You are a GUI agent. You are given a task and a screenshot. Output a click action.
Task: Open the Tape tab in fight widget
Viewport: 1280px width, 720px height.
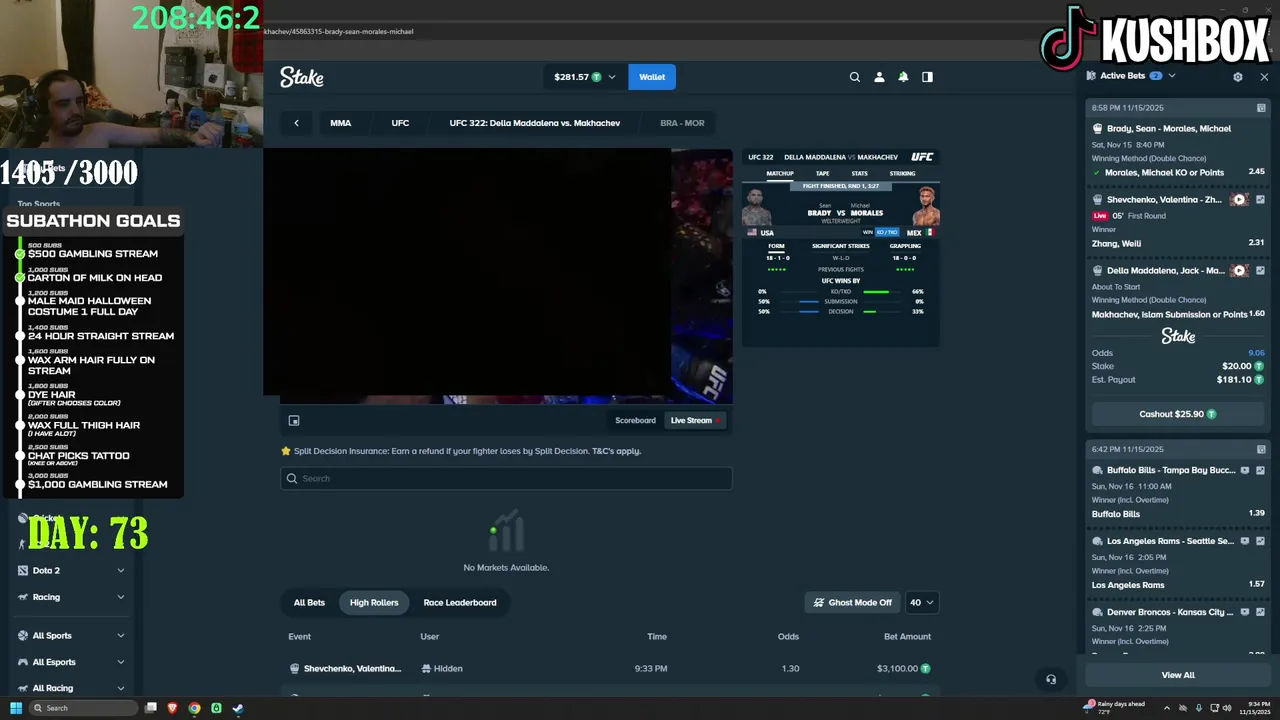click(x=822, y=173)
